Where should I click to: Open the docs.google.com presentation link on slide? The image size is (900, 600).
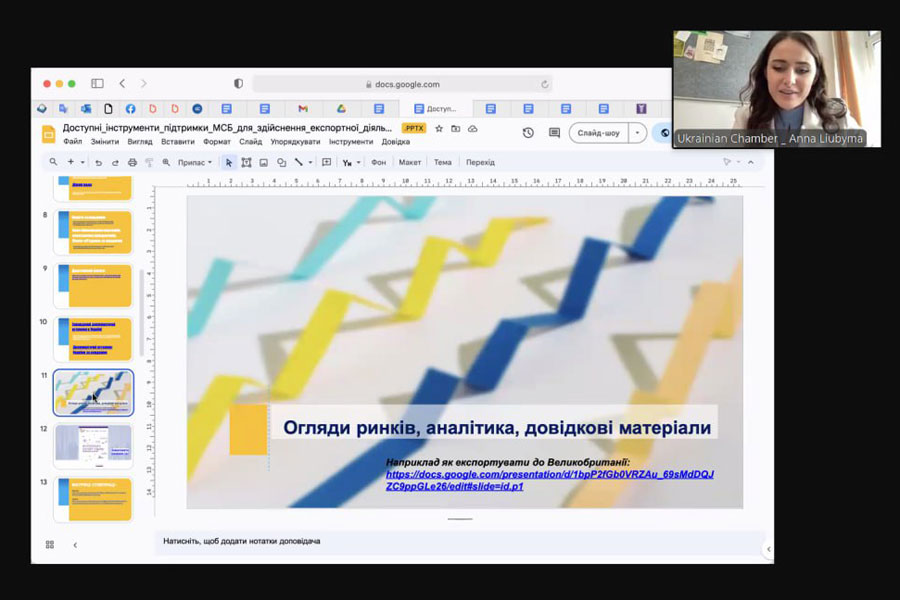(x=549, y=480)
